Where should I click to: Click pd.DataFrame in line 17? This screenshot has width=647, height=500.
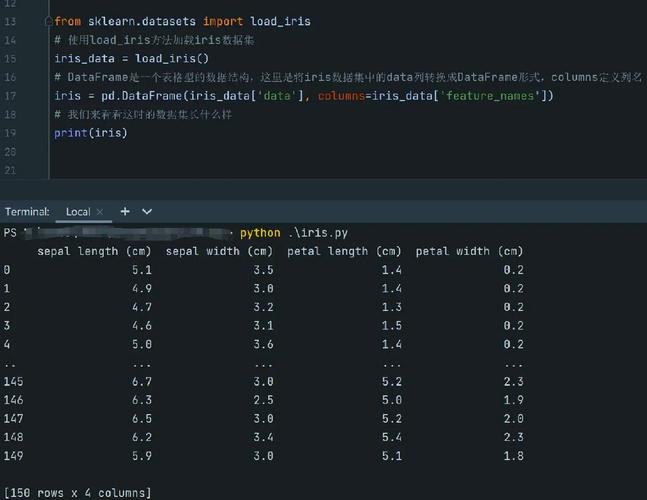point(142,96)
